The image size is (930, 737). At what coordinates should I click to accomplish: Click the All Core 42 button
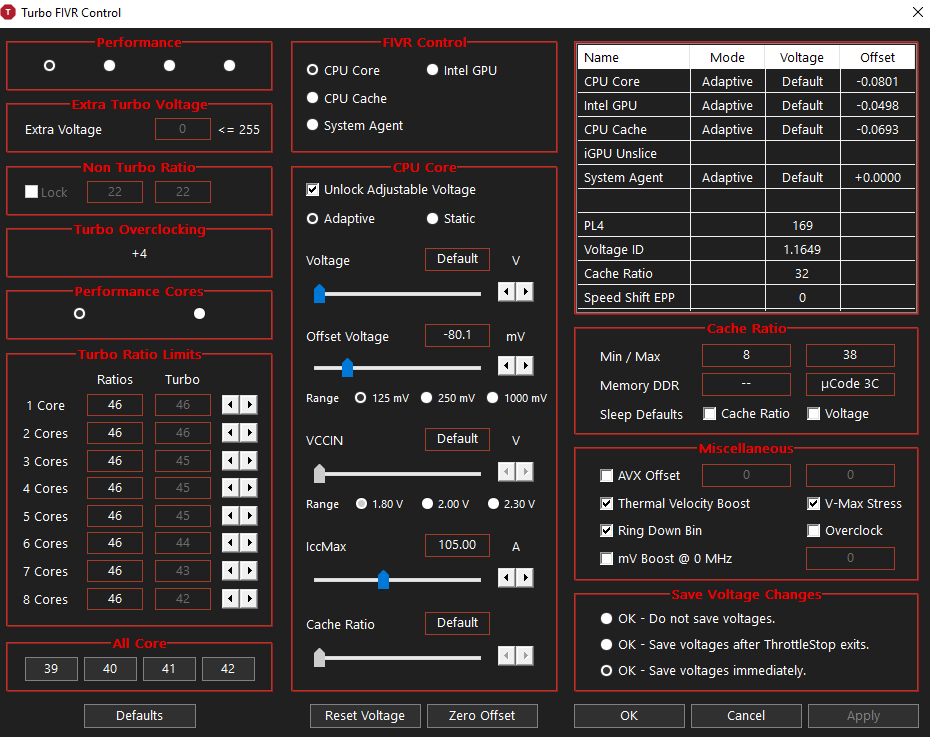coord(228,669)
